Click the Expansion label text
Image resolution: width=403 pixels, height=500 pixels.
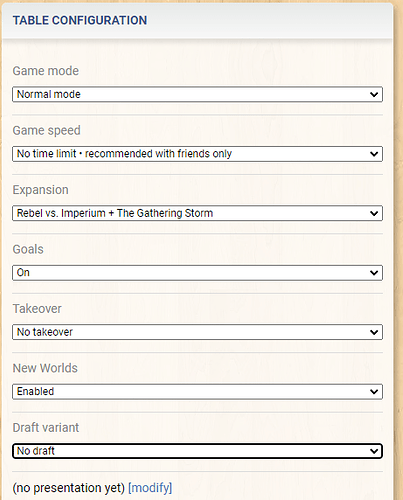click(x=41, y=190)
